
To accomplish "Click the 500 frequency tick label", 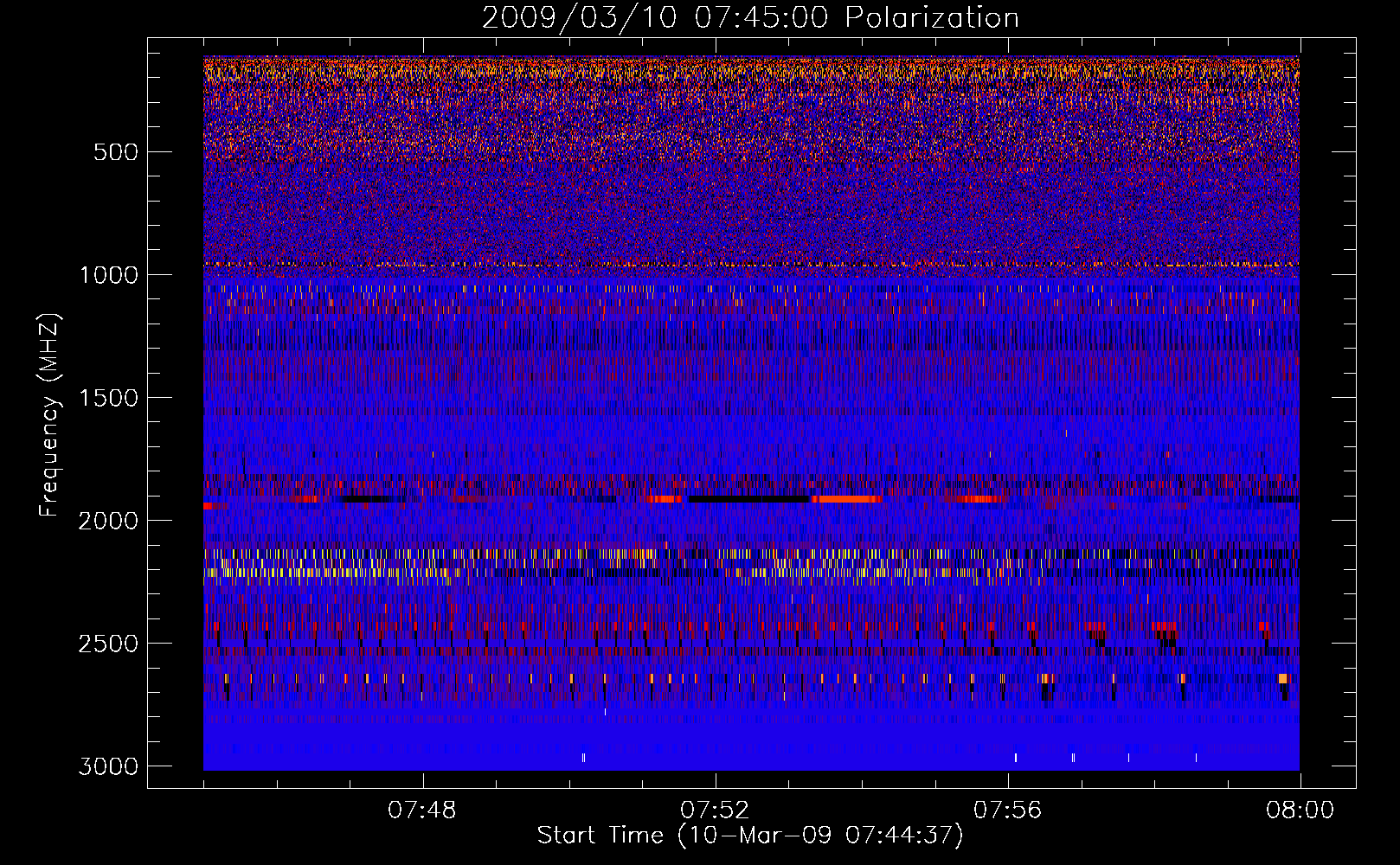I will pyautogui.click(x=116, y=152).
